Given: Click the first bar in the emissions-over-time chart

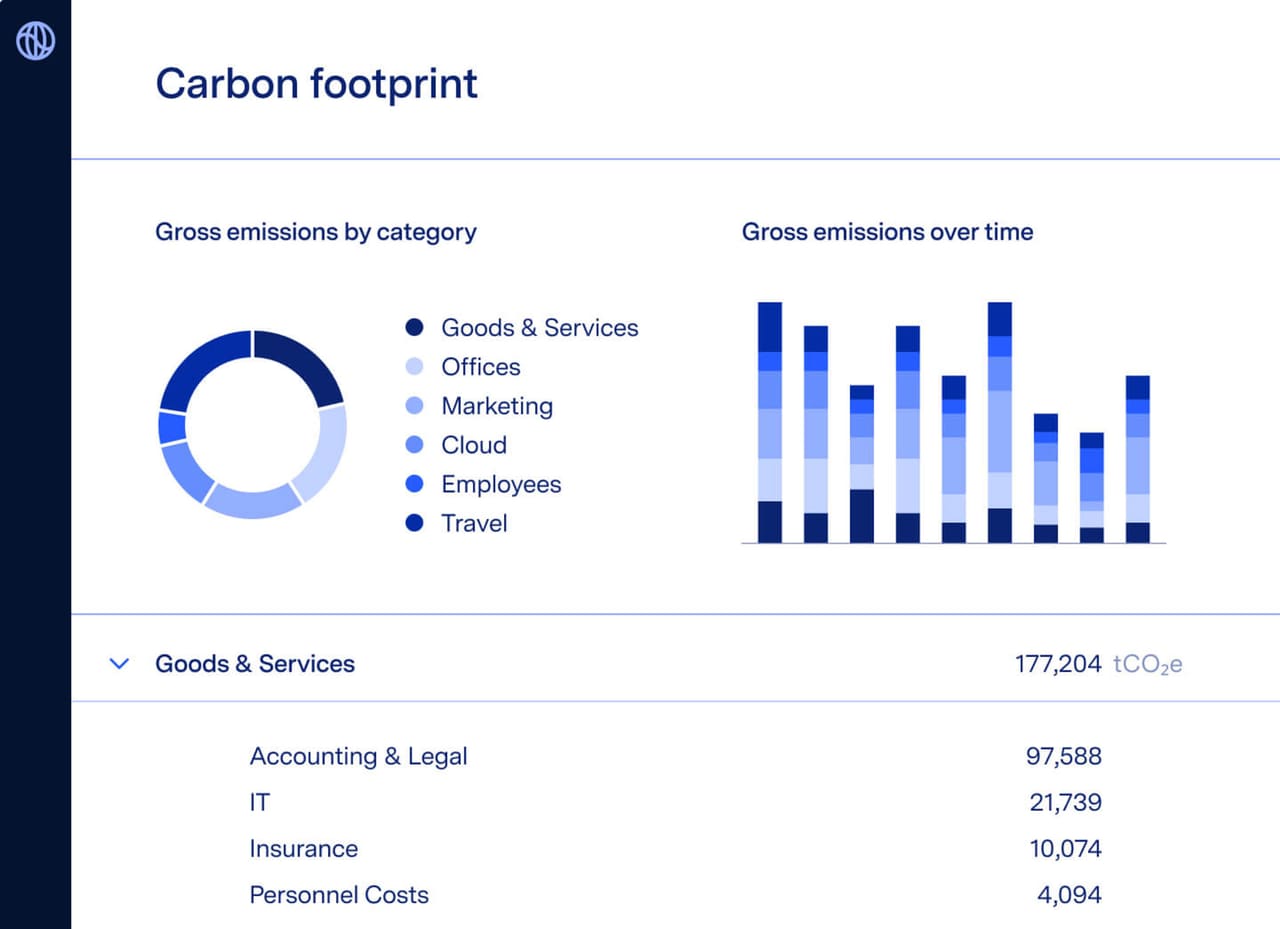Looking at the screenshot, I should (770, 422).
